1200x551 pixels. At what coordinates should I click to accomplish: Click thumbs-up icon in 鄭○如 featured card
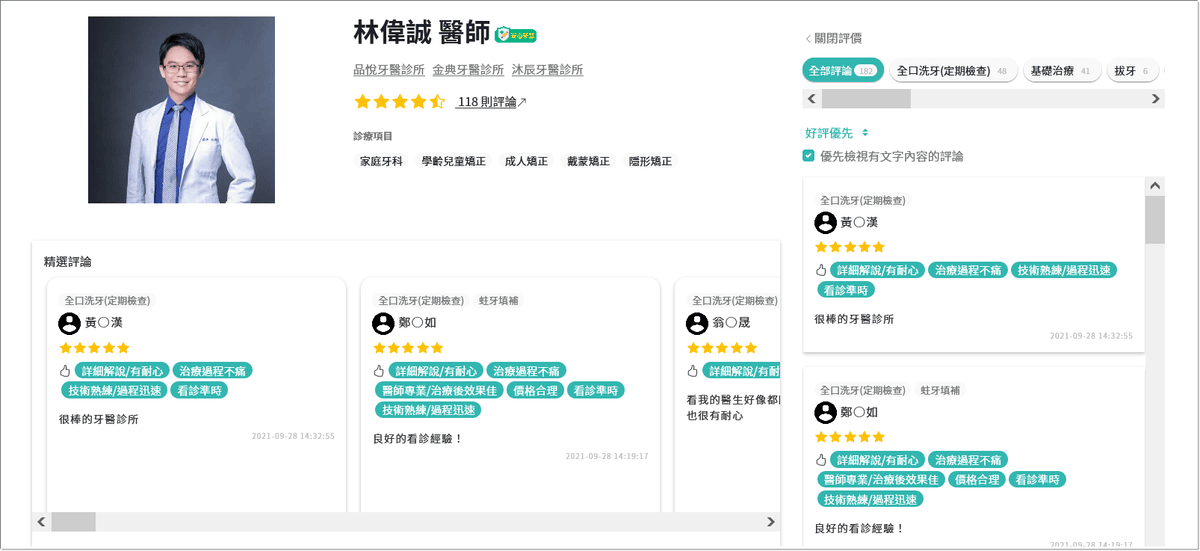coord(379,371)
